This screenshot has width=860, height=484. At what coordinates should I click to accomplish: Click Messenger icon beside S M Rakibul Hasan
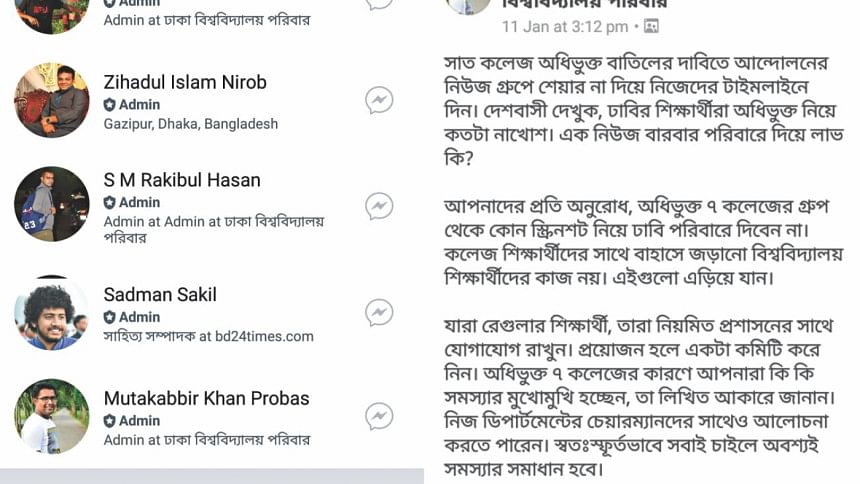[x=378, y=206]
